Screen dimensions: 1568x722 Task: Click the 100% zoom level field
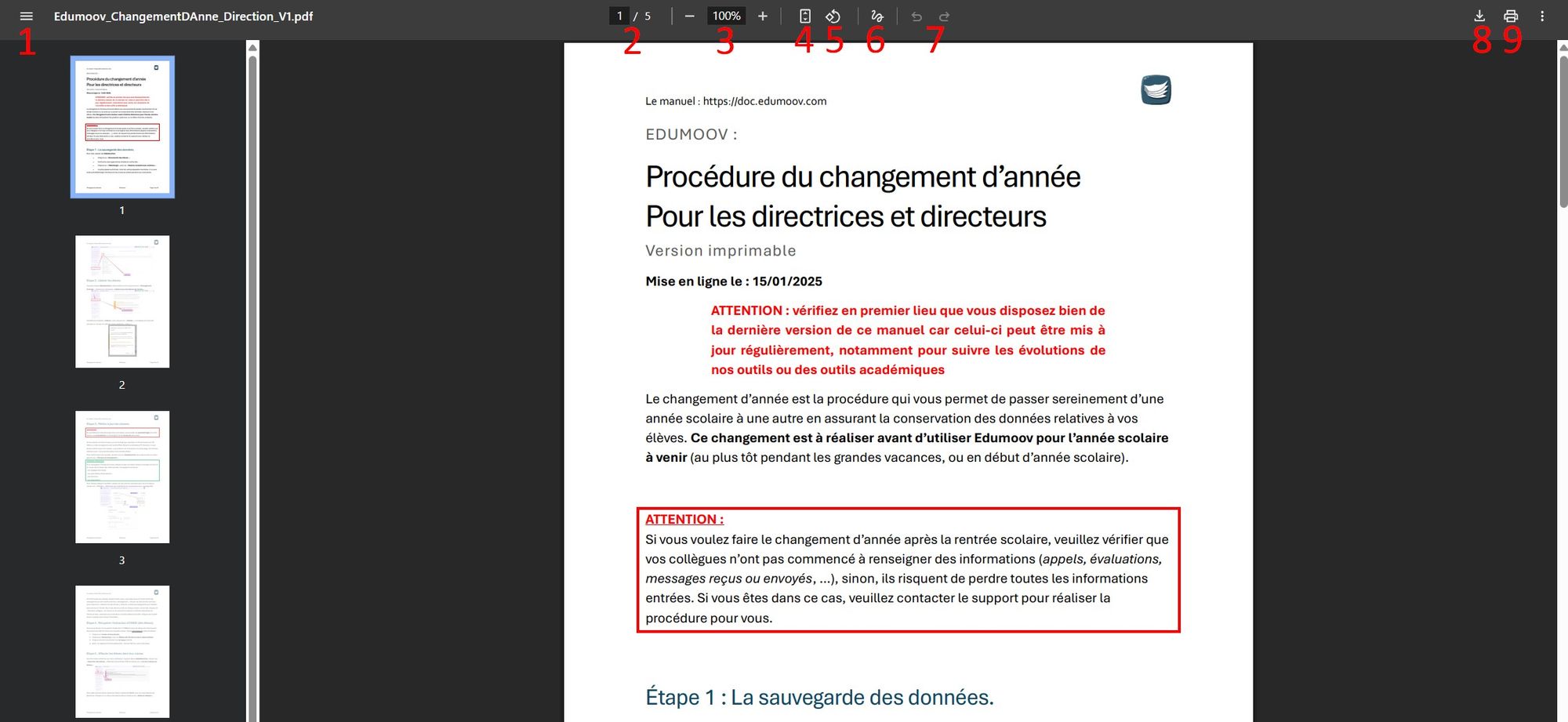(x=726, y=16)
